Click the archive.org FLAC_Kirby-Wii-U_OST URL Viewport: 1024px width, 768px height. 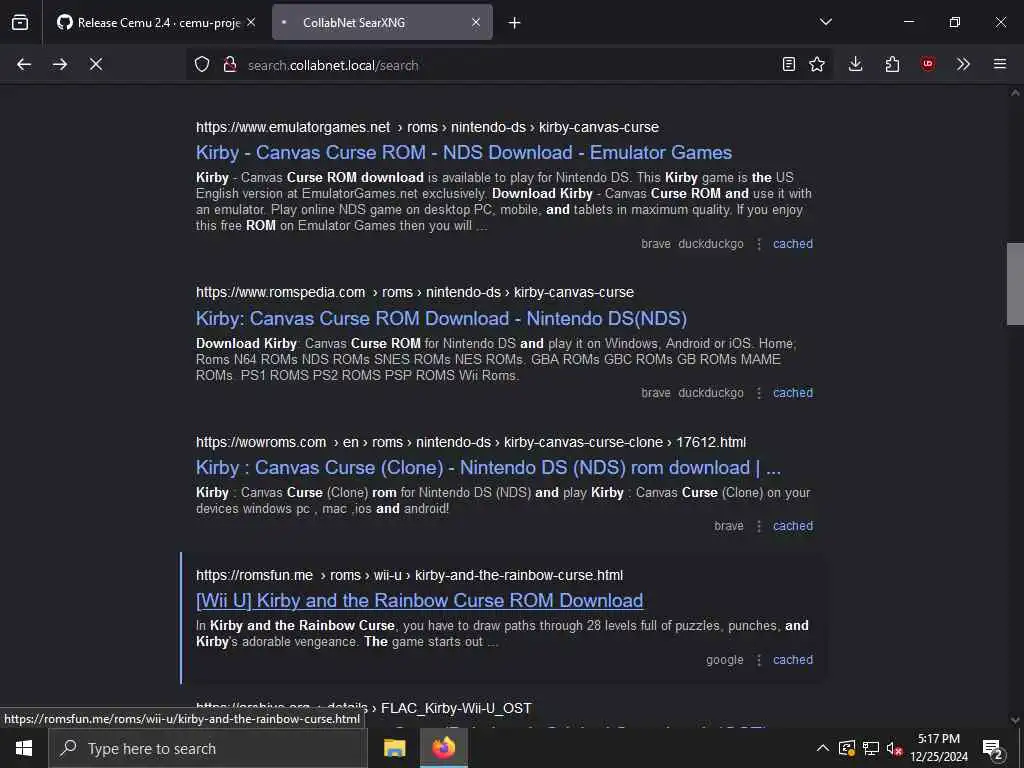pos(364,708)
